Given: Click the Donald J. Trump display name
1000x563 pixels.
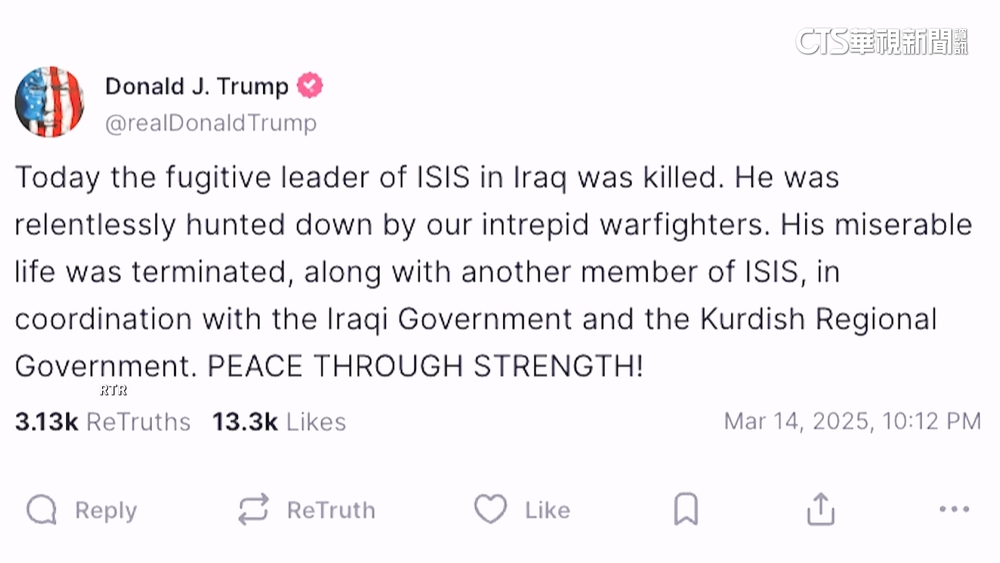Looking at the screenshot, I should tap(197, 86).
